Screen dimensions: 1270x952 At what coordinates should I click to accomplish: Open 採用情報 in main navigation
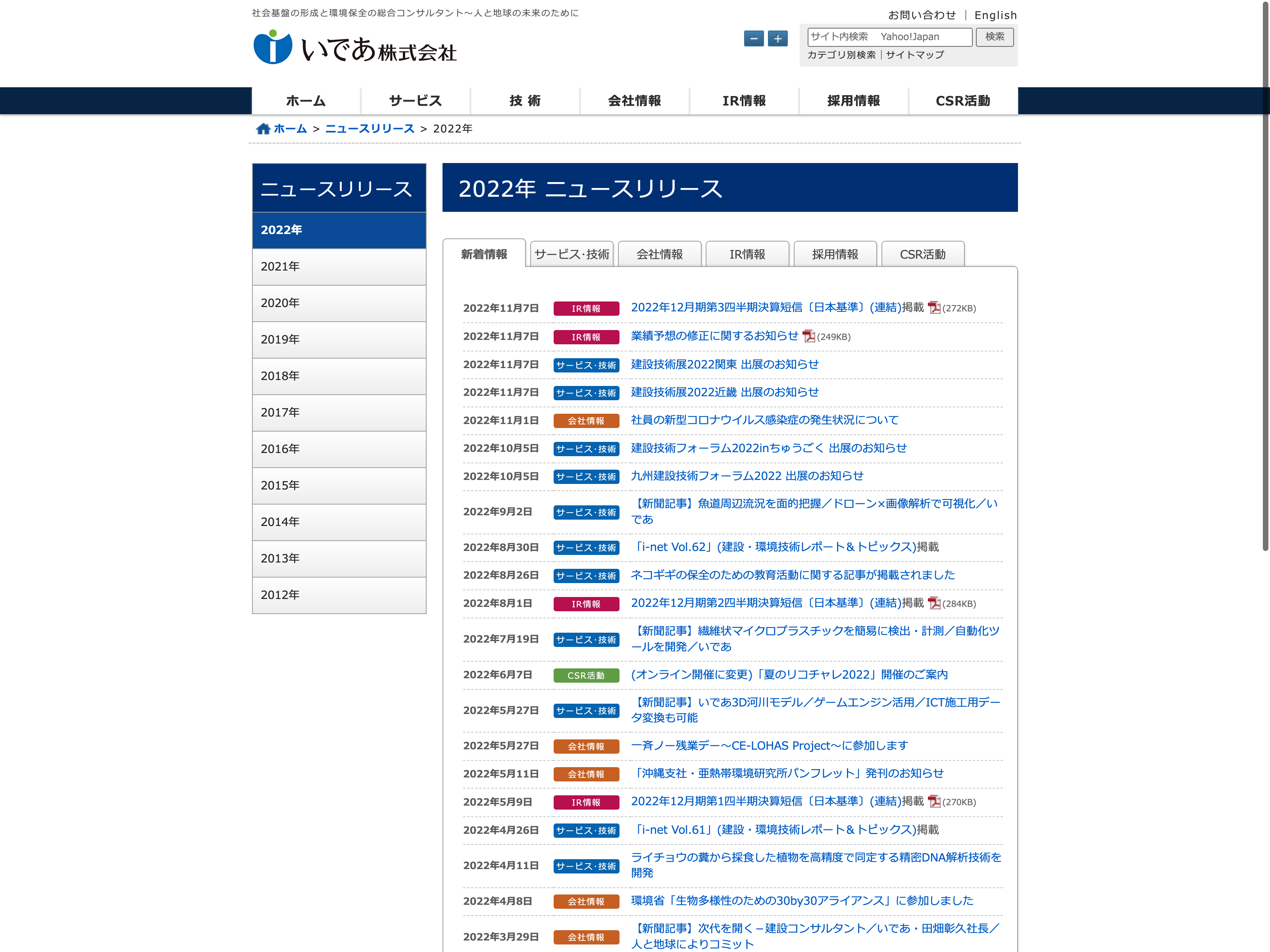(x=853, y=101)
